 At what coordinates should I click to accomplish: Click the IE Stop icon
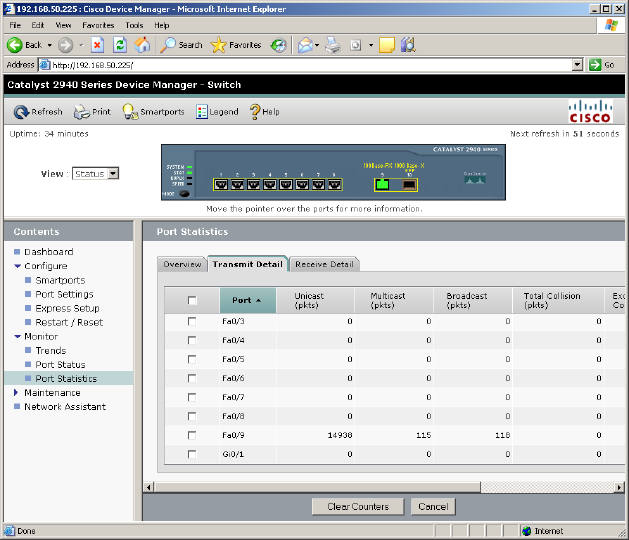[x=97, y=45]
